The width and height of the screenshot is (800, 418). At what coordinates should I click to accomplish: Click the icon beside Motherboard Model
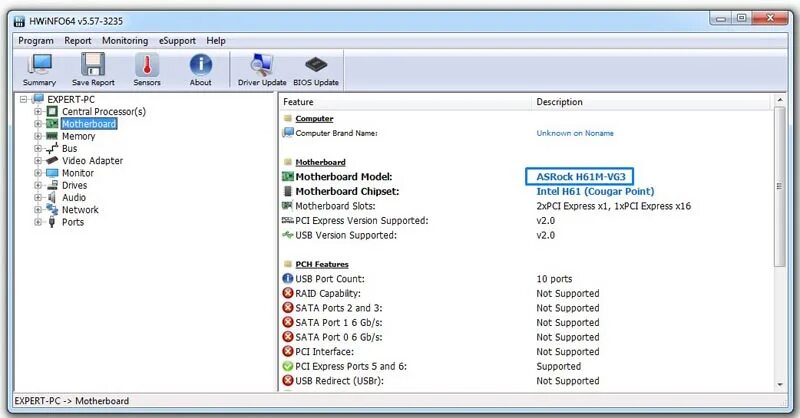[288, 177]
